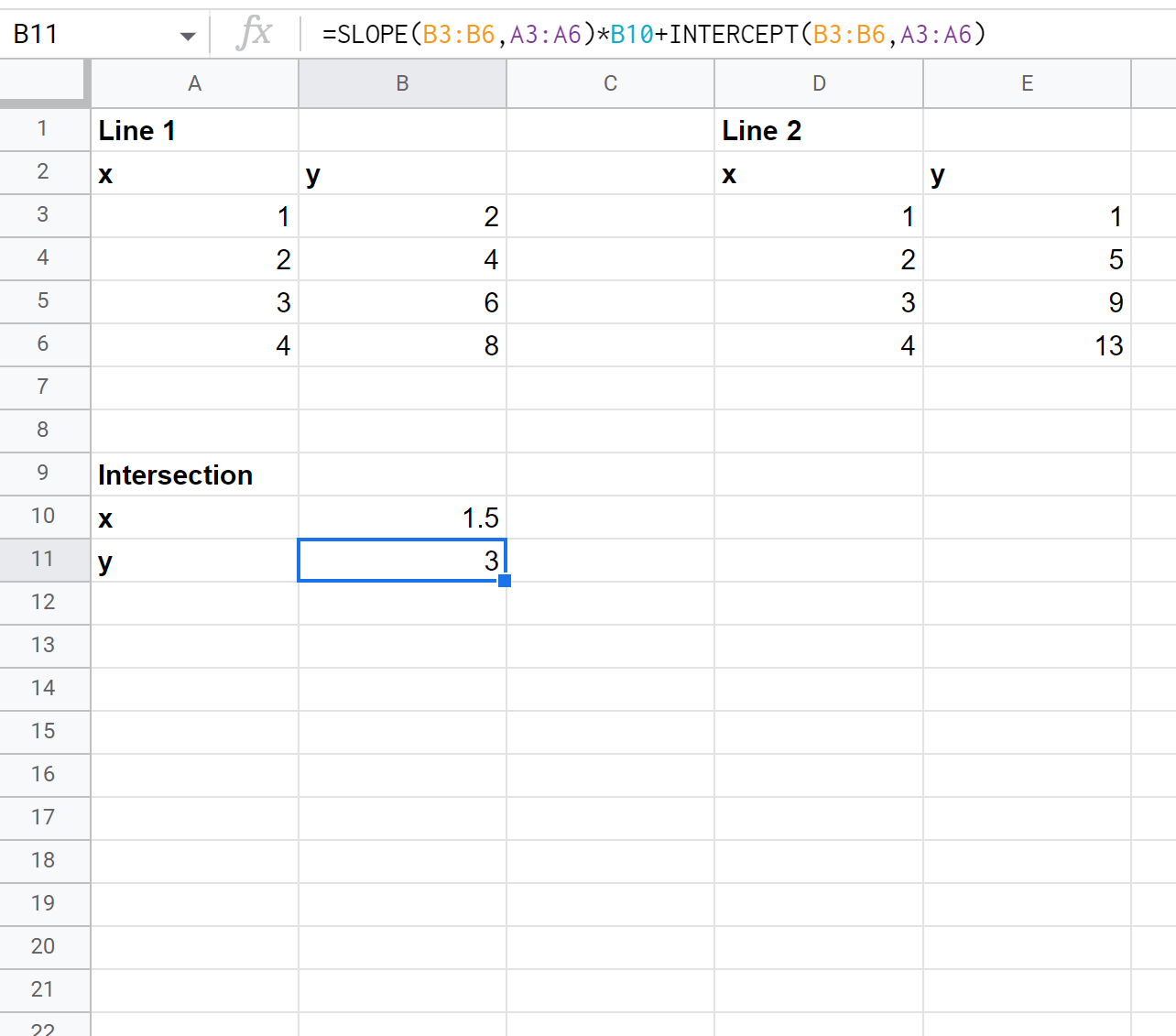Select row 22 header
Screen dimensions: 1176x1036
pyautogui.click(x=44, y=1028)
